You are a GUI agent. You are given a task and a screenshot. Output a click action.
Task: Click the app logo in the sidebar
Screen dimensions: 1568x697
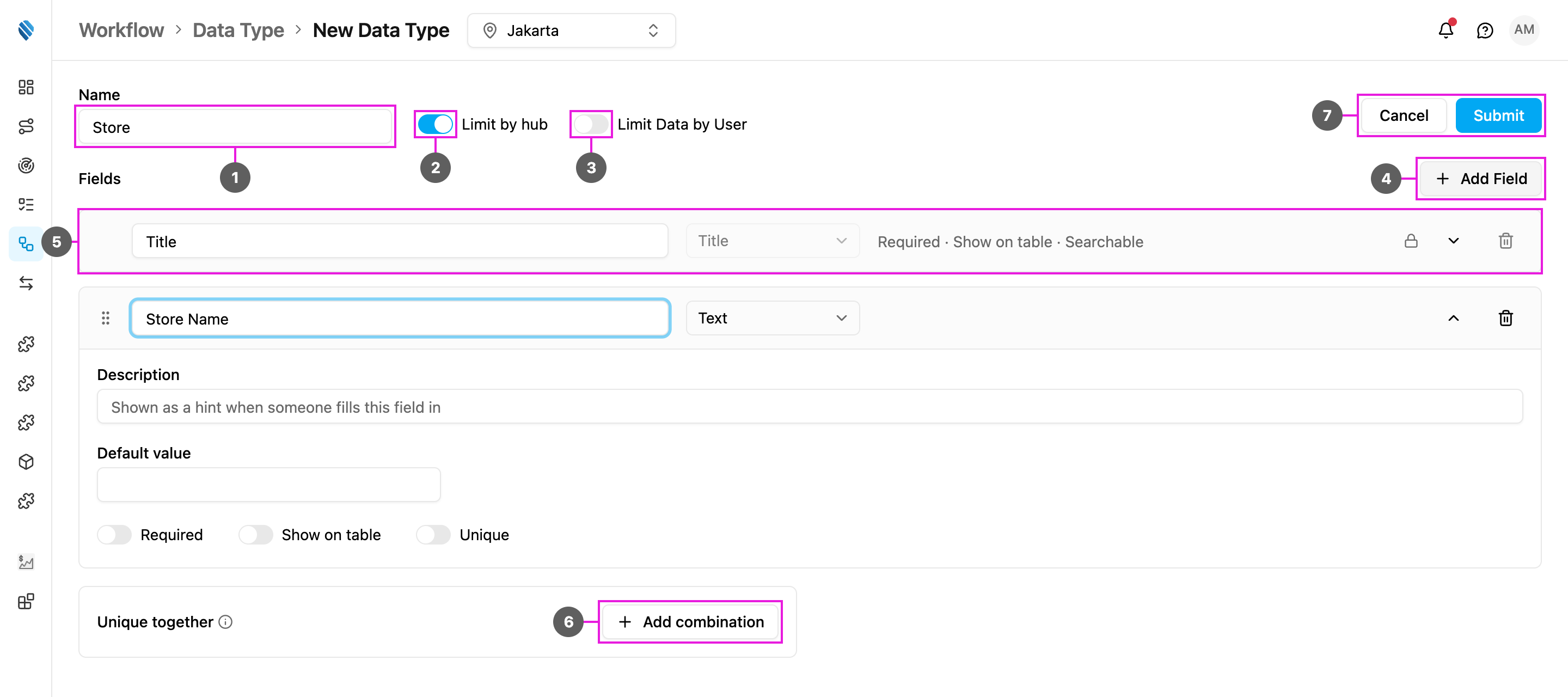pos(26,30)
